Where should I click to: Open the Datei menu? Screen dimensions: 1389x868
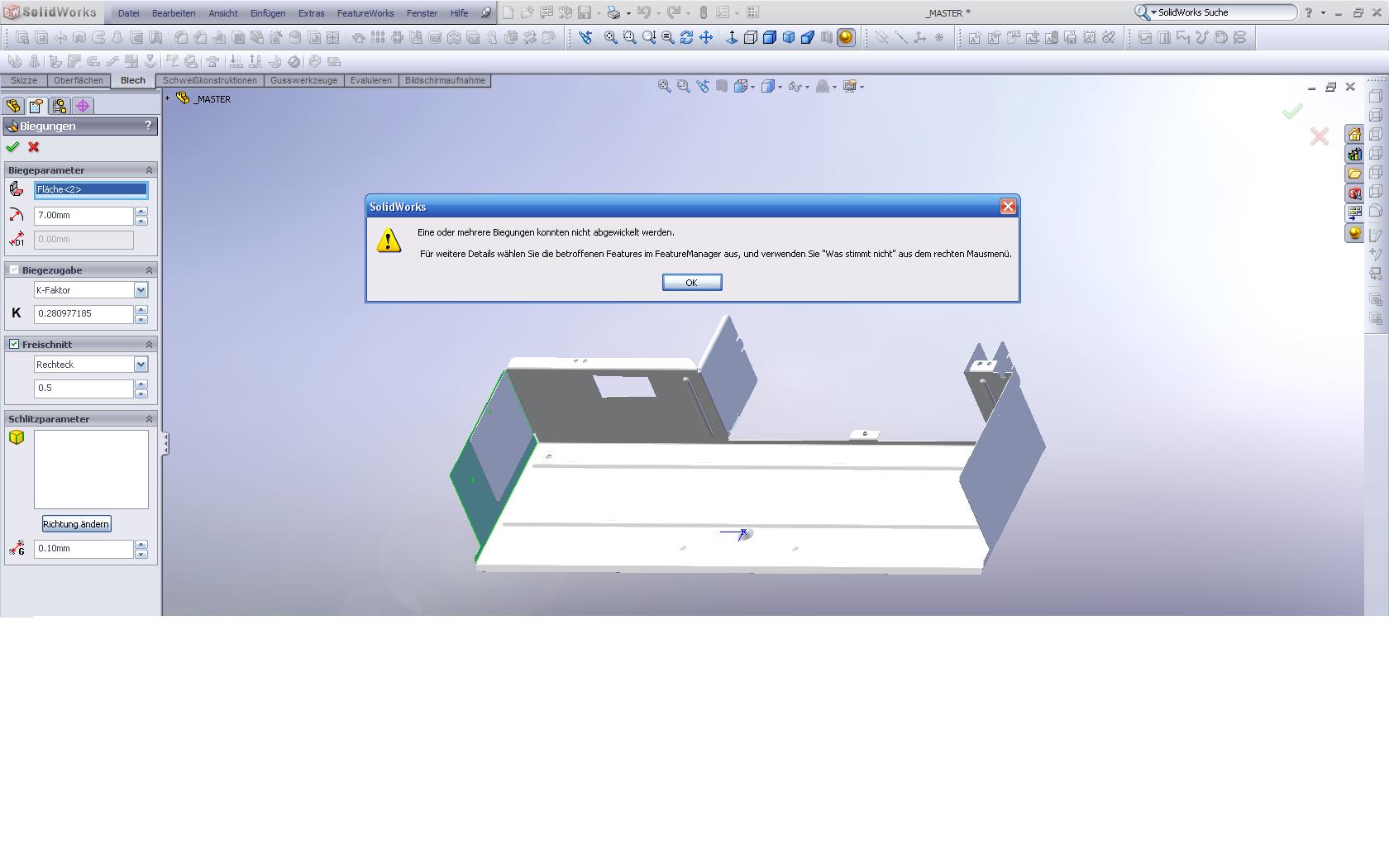click(x=128, y=13)
